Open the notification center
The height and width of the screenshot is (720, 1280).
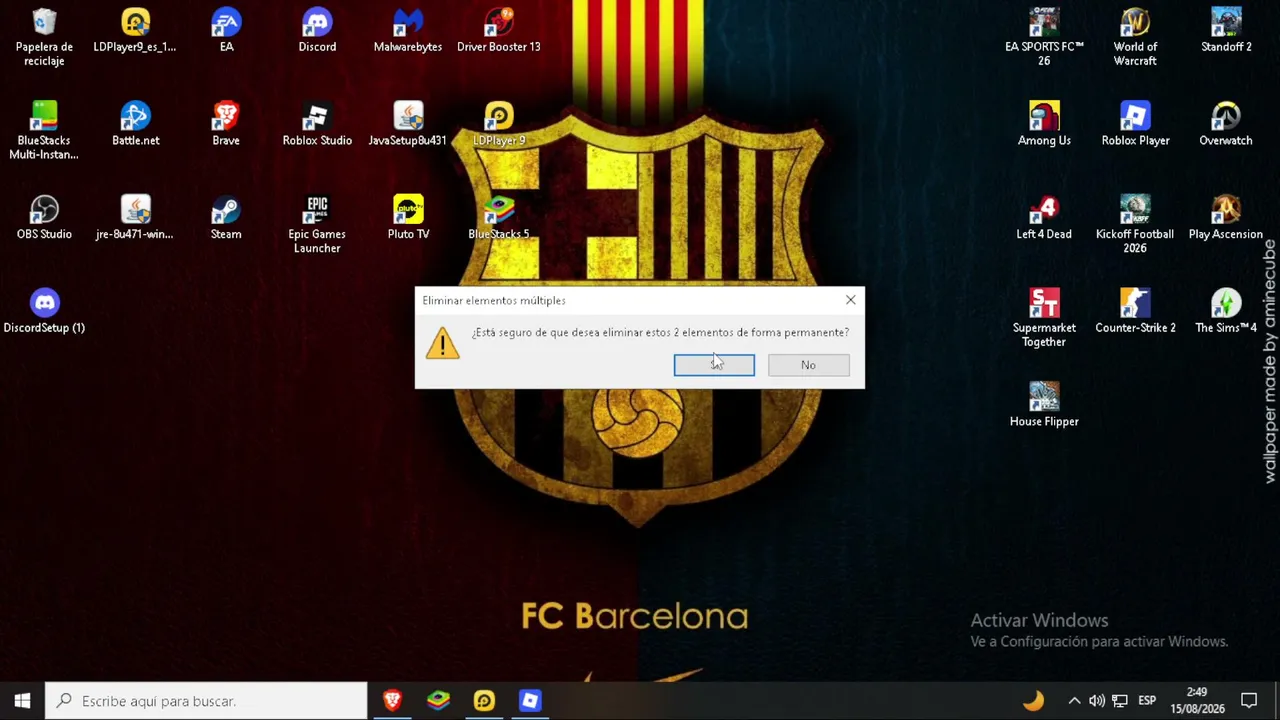click(x=1249, y=701)
